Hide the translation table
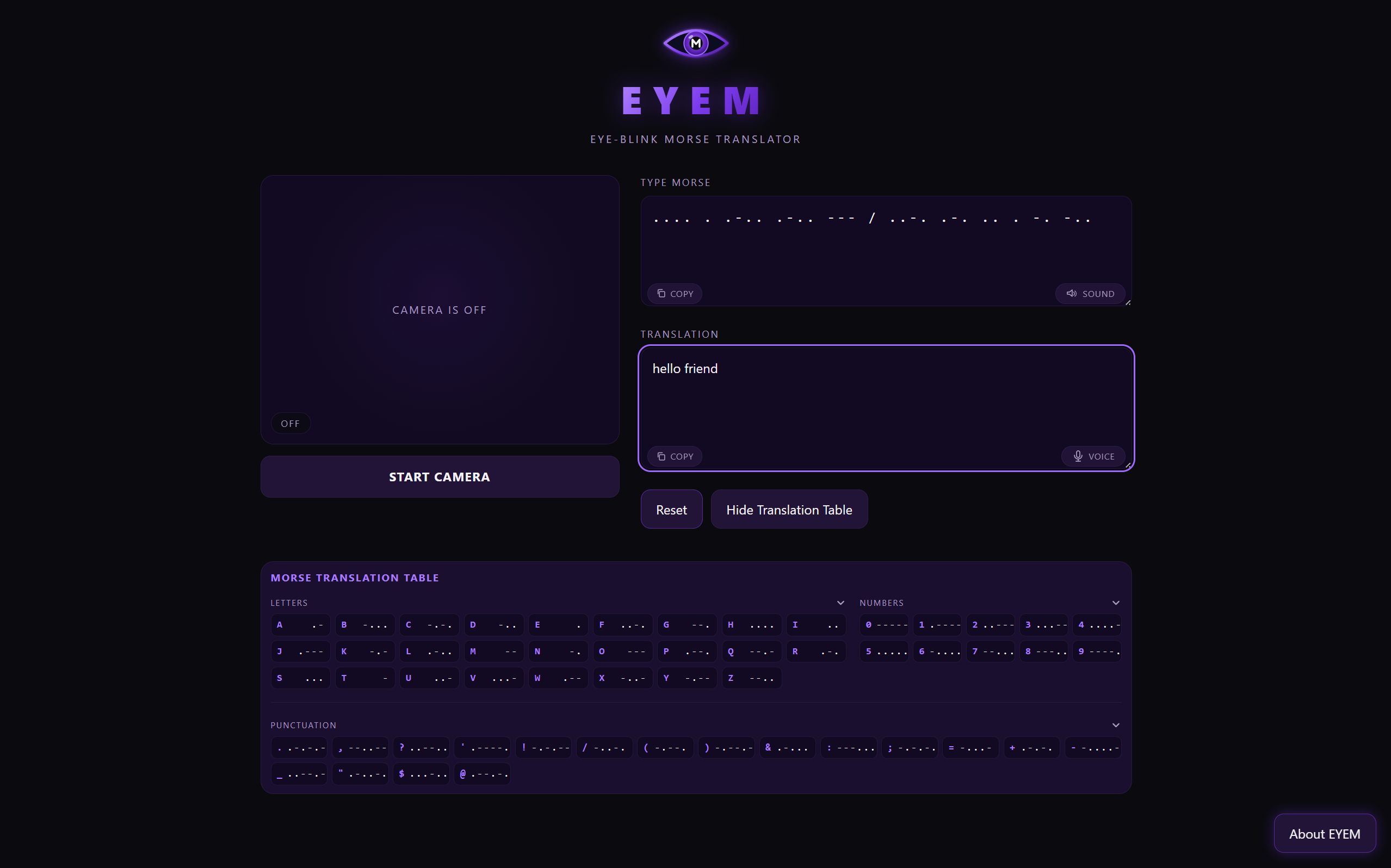The image size is (1391, 868). (789, 509)
